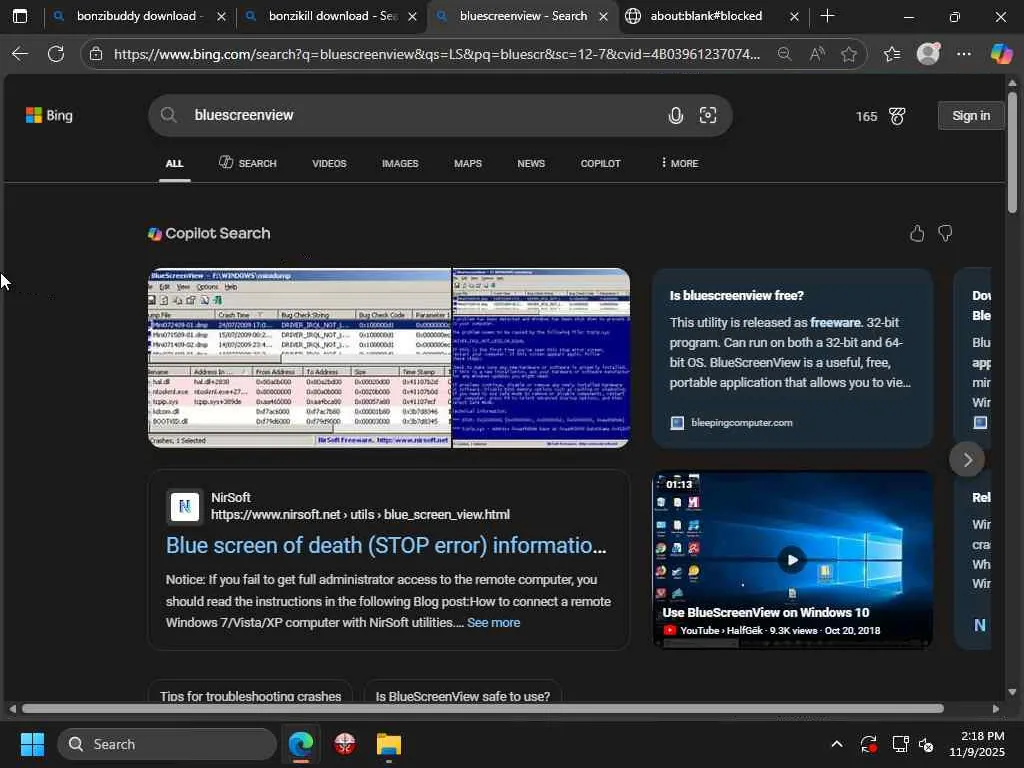Viewport: 1024px width, 768px height.
Task: Switch to about:blank#blocked tab
Action: (x=705, y=16)
